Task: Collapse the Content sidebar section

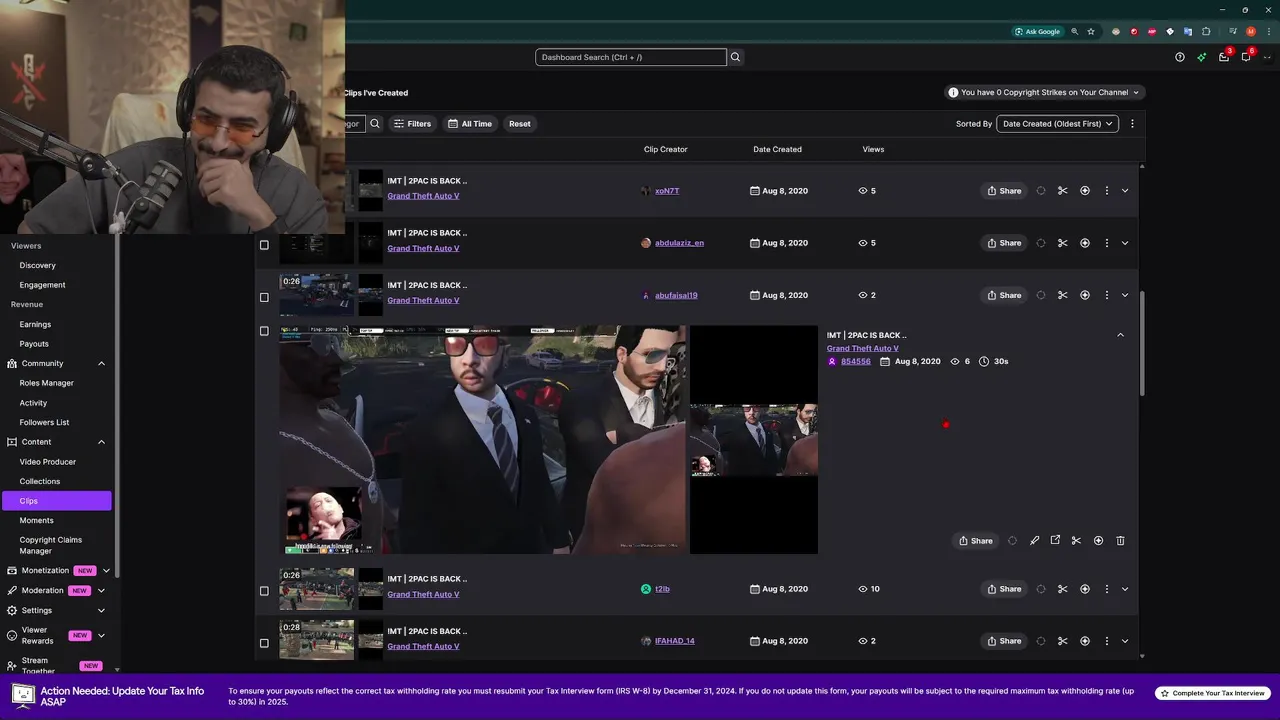Action: [101, 442]
